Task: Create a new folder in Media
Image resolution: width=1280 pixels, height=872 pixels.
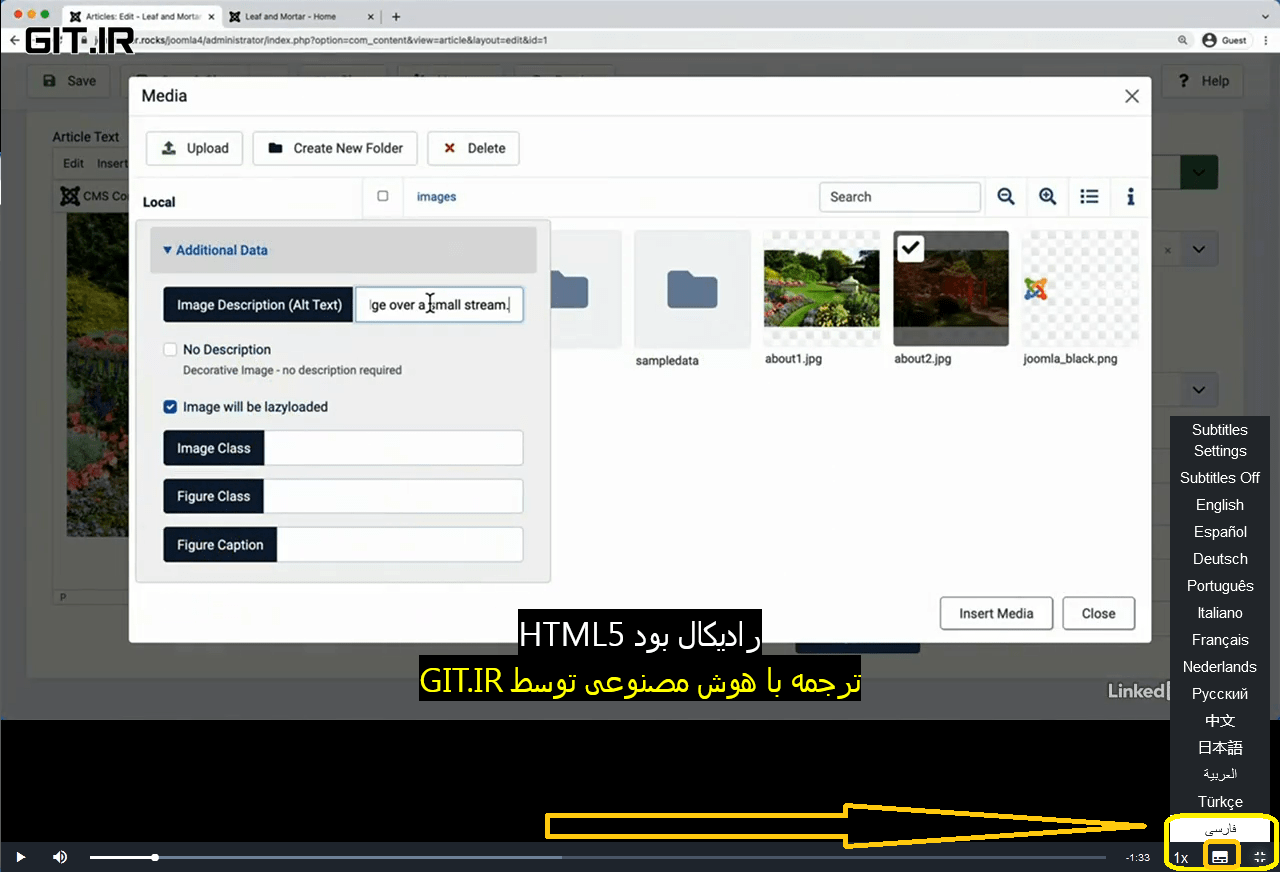Action: pyautogui.click(x=334, y=148)
